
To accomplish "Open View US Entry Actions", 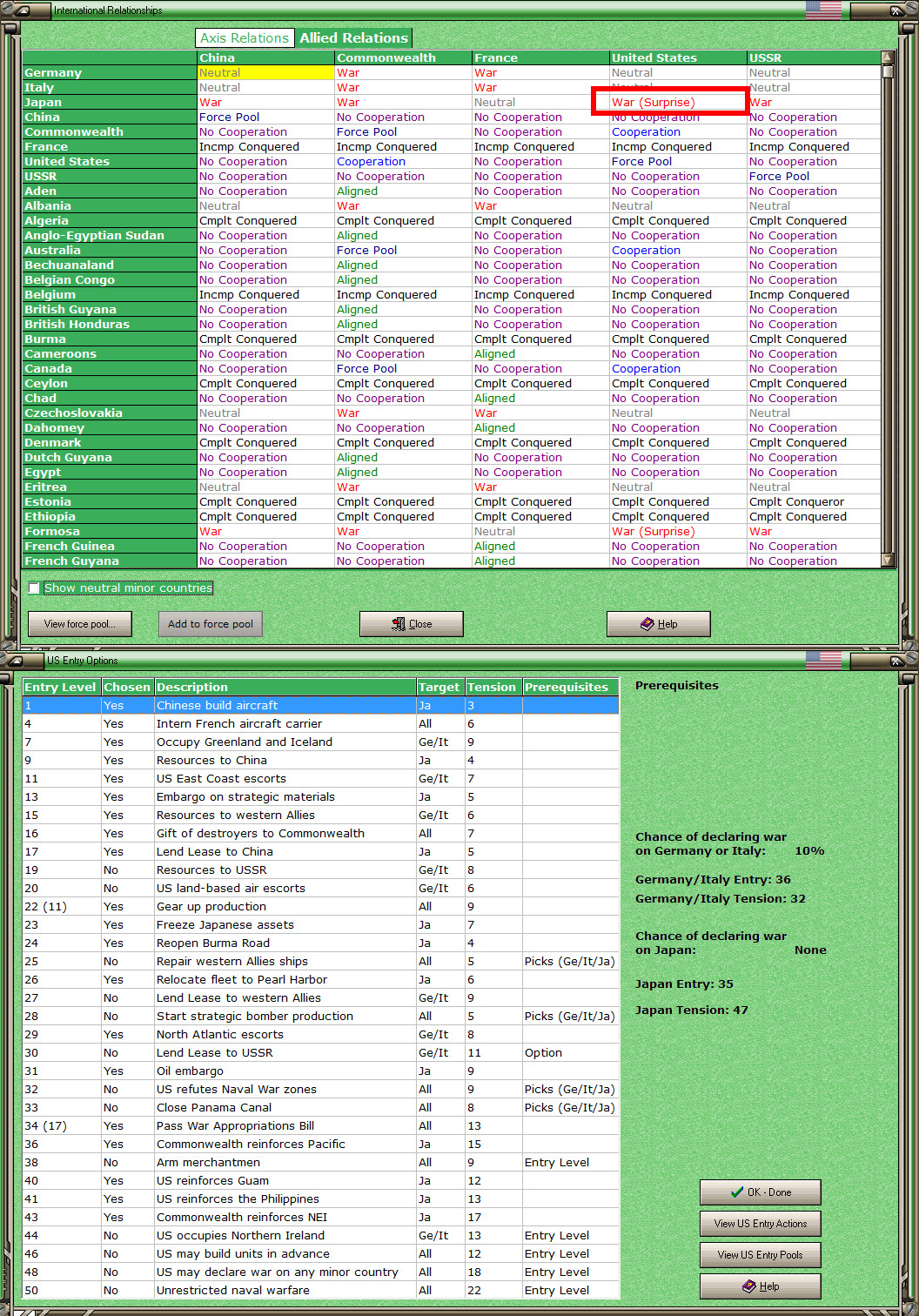I will 761,1224.
